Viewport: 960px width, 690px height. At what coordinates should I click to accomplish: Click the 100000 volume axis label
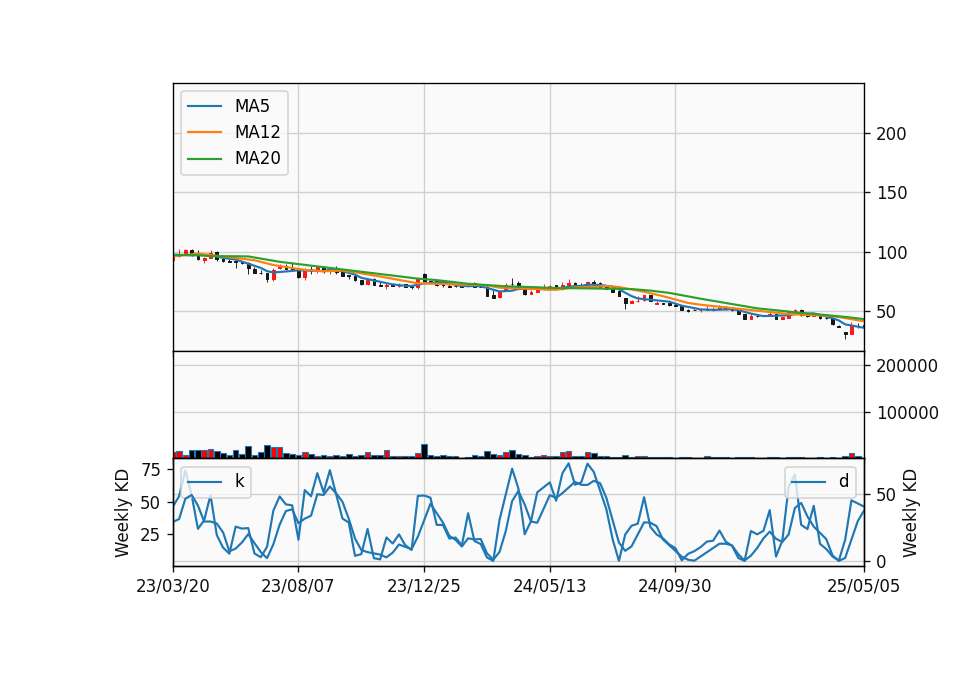pyautogui.click(x=907, y=413)
